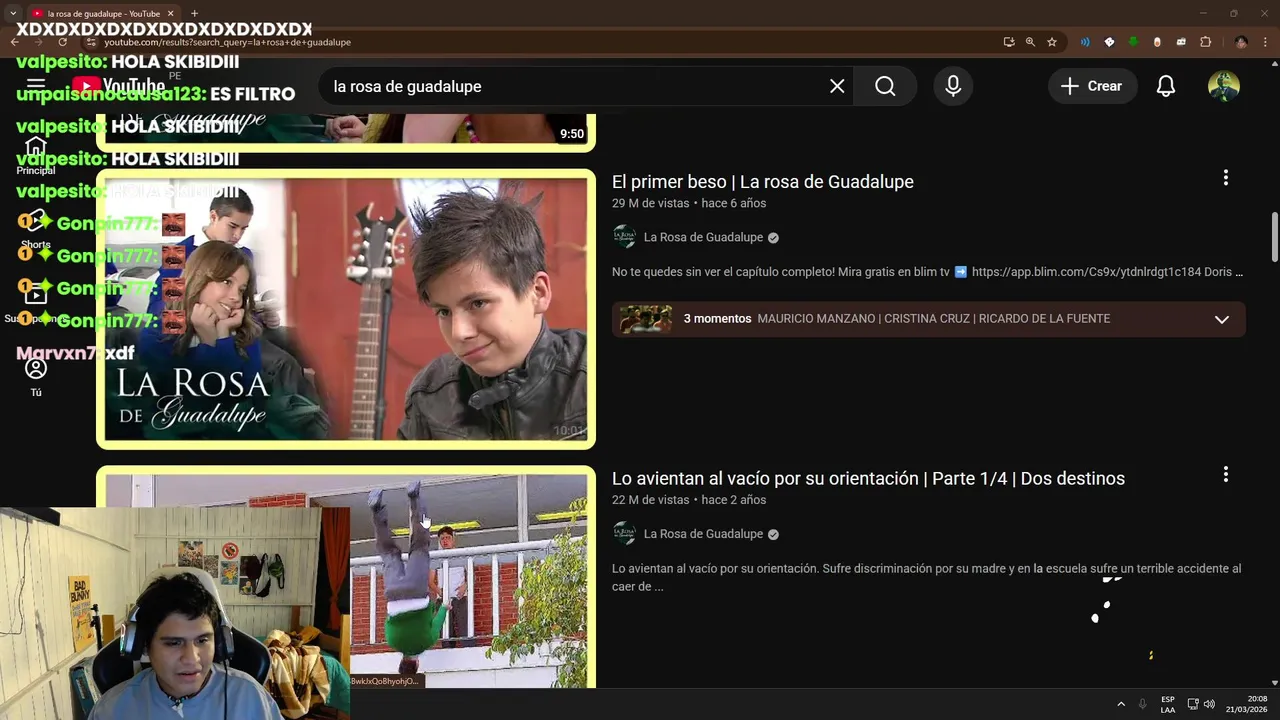Screen dimensions: 1280x720
Task: Open the Chrome profile avatar
Action: (1241, 42)
